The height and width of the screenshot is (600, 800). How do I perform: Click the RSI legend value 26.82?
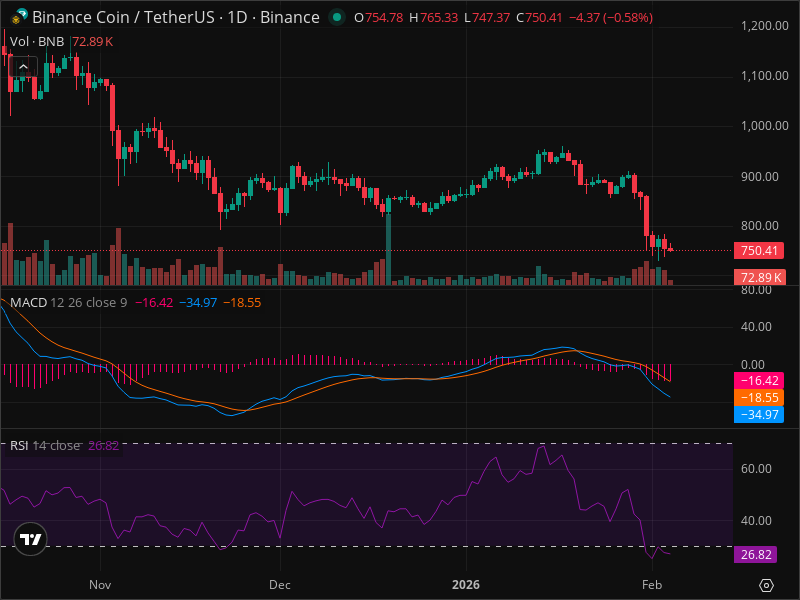pyautogui.click(x=104, y=445)
